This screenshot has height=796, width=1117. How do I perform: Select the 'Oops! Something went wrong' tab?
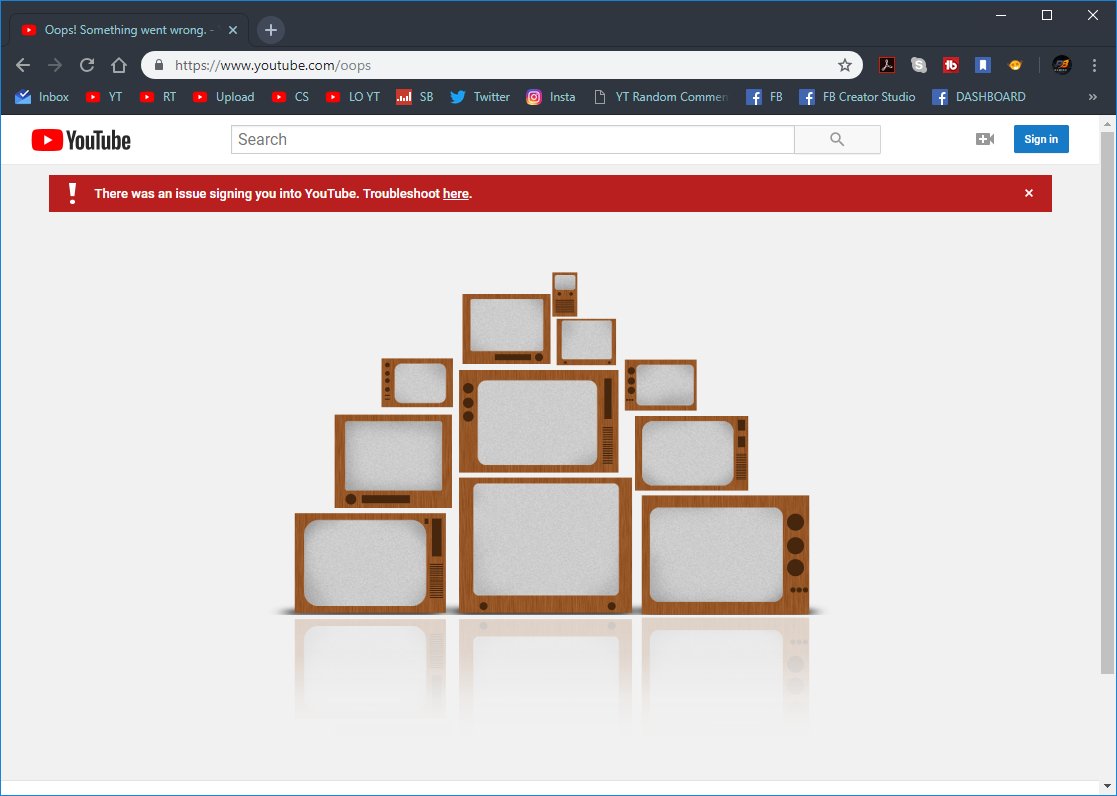point(129,30)
